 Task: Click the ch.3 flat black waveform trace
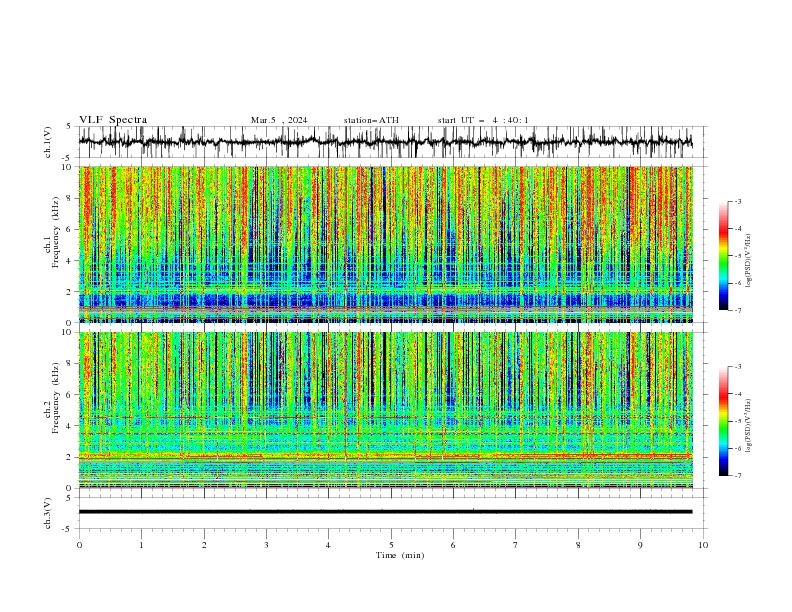(x=385, y=512)
